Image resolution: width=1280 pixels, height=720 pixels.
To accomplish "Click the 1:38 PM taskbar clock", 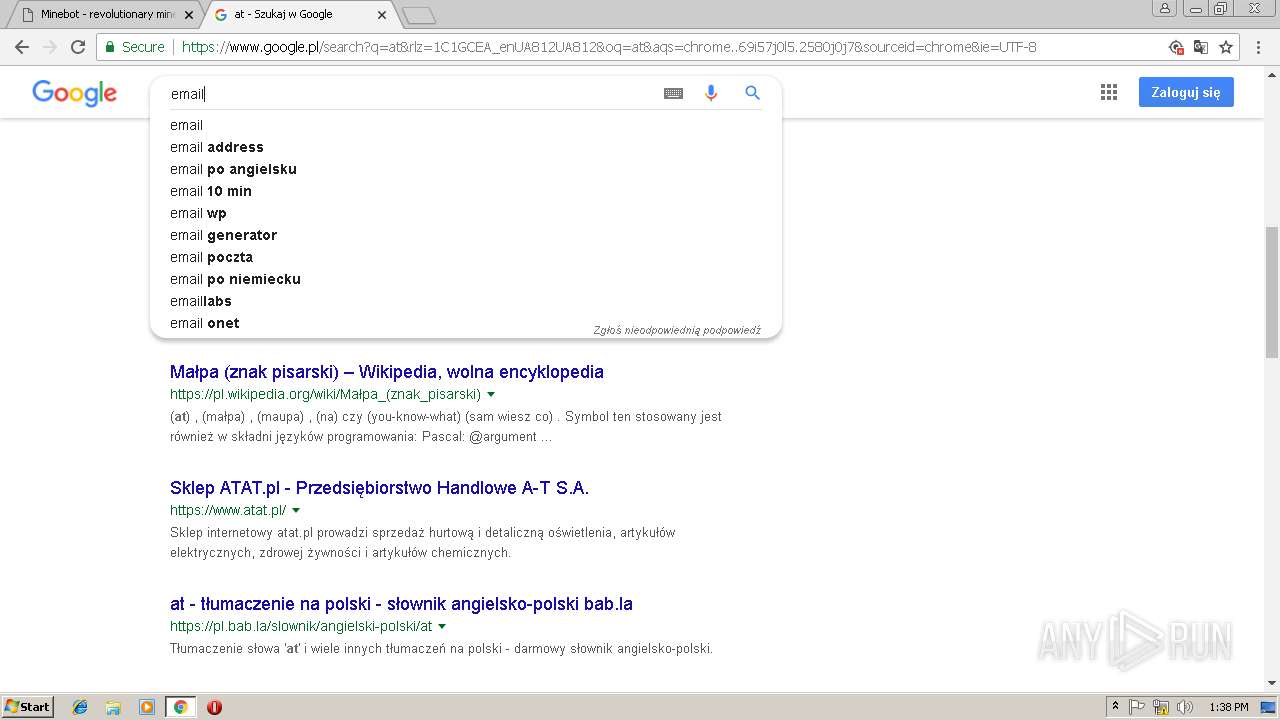I will tap(1228, 707).
